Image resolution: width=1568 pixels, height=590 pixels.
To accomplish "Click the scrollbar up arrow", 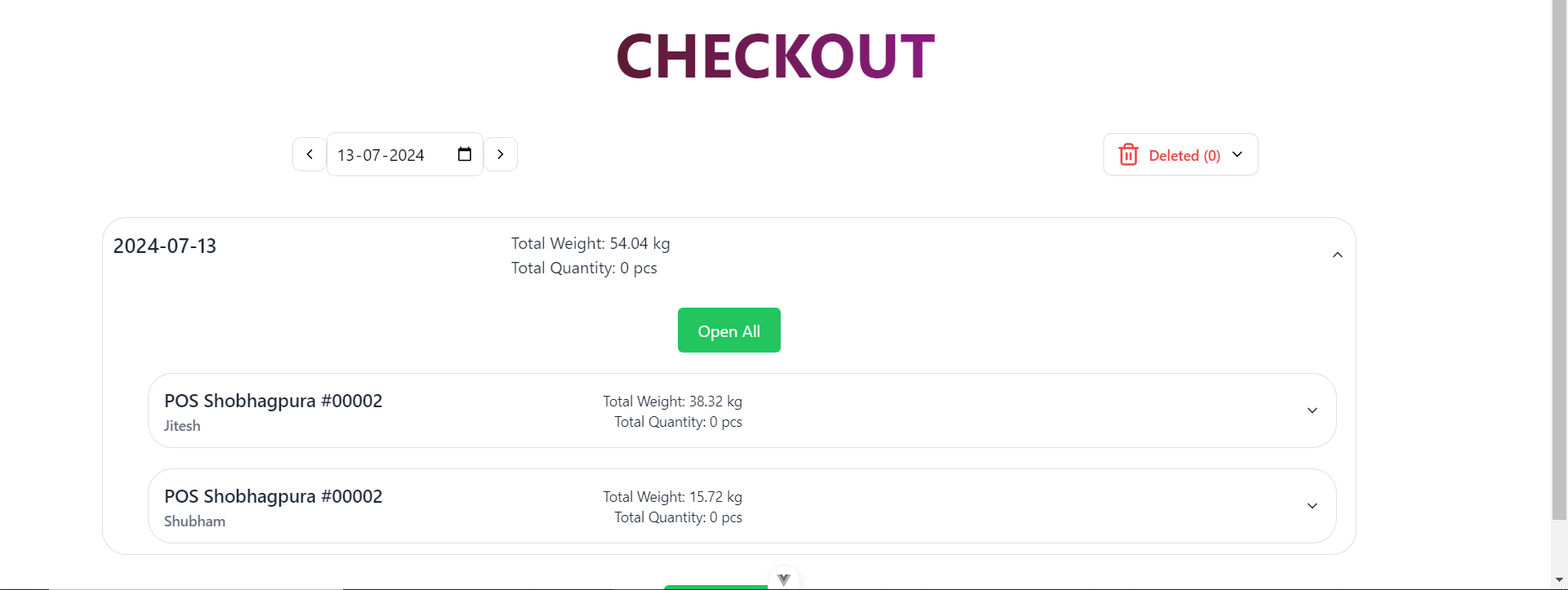I will tap(1561, 7).
